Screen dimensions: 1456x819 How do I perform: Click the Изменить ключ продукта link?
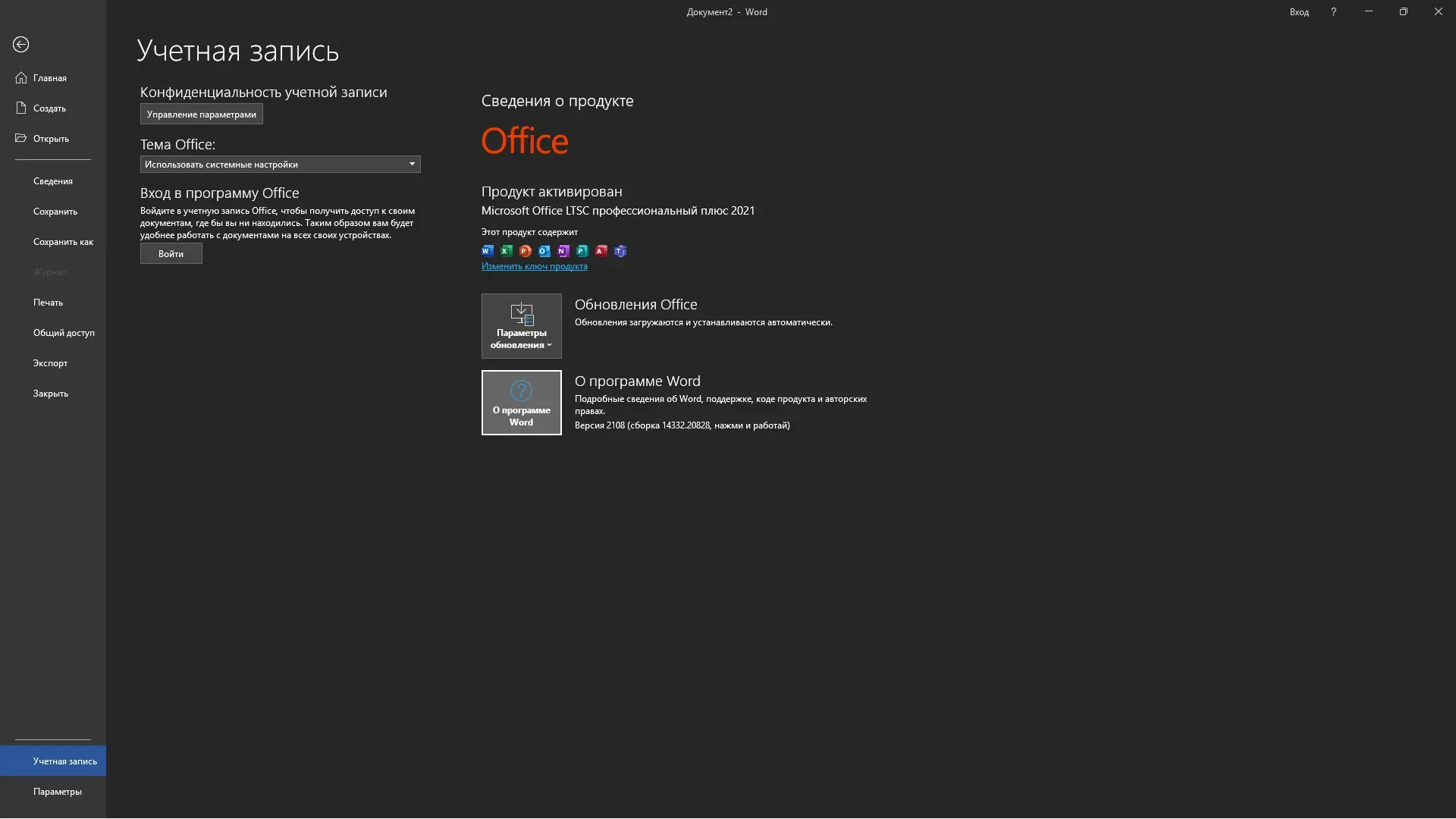[534, 266]
